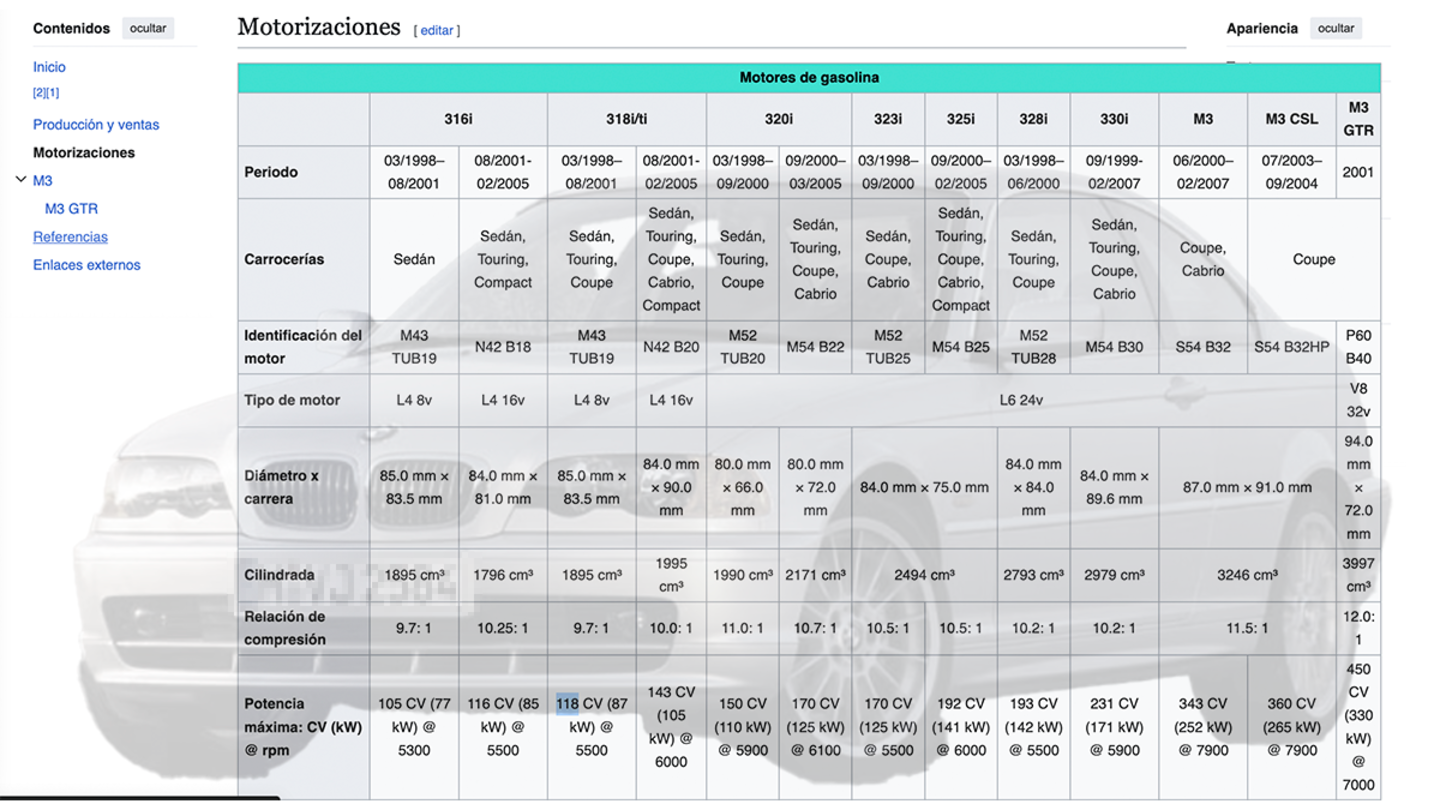Viewport: 1440px width, 810px height.
Task: Click the M54 B30 engine cell
Action: tap(1114, 347)
